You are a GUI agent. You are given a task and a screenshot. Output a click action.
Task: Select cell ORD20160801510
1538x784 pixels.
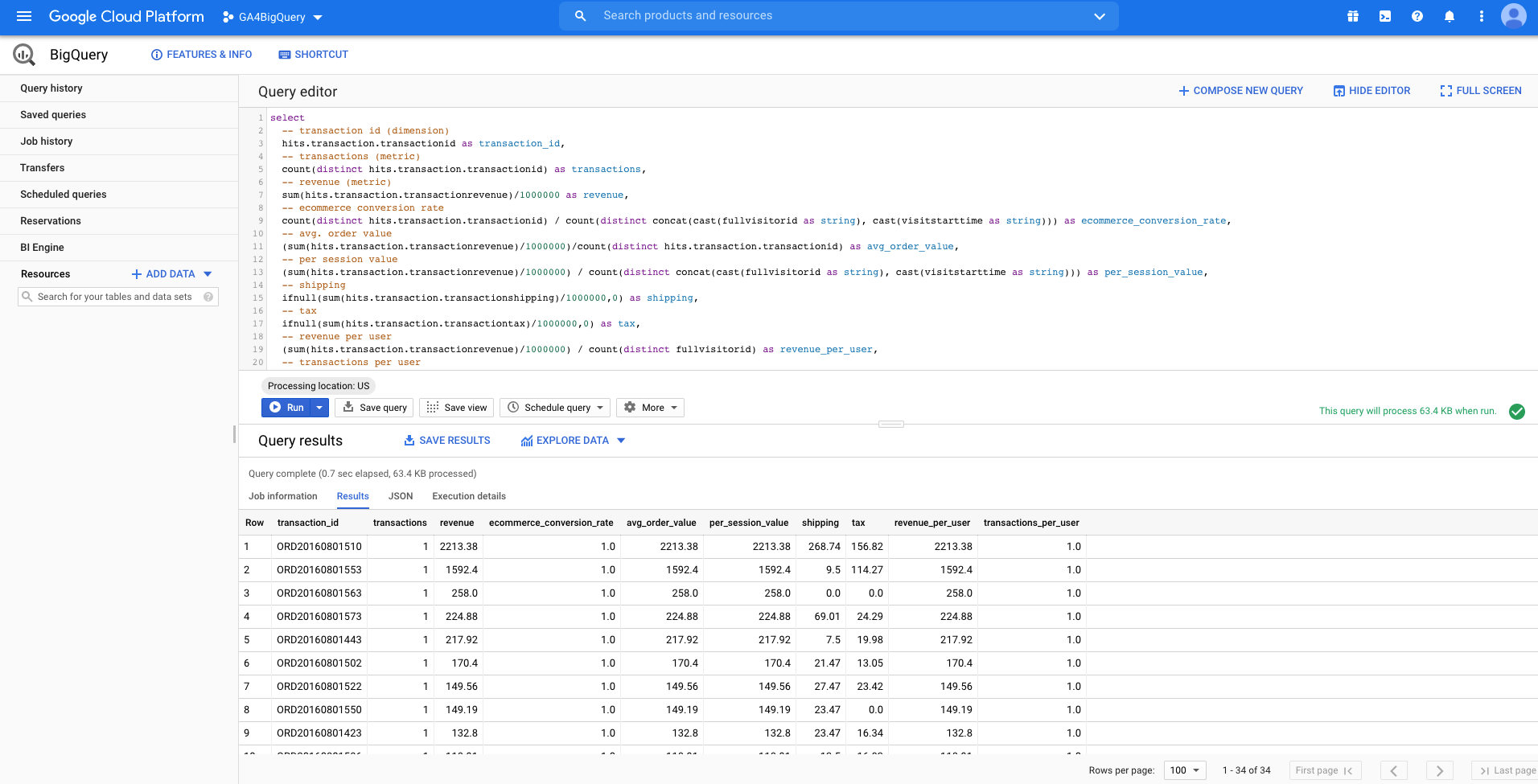click(x=319, y=547)
